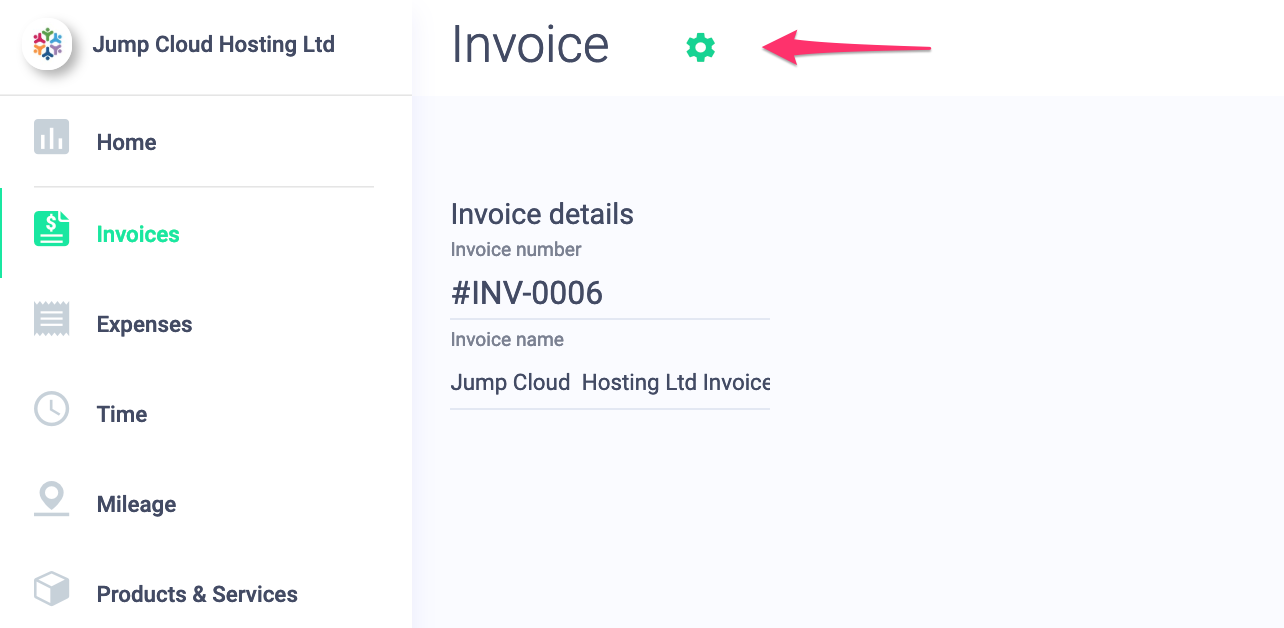Screen dimensions: 1284x628
Task: Click the green invoice settings gear
Action: coord(700,46)
